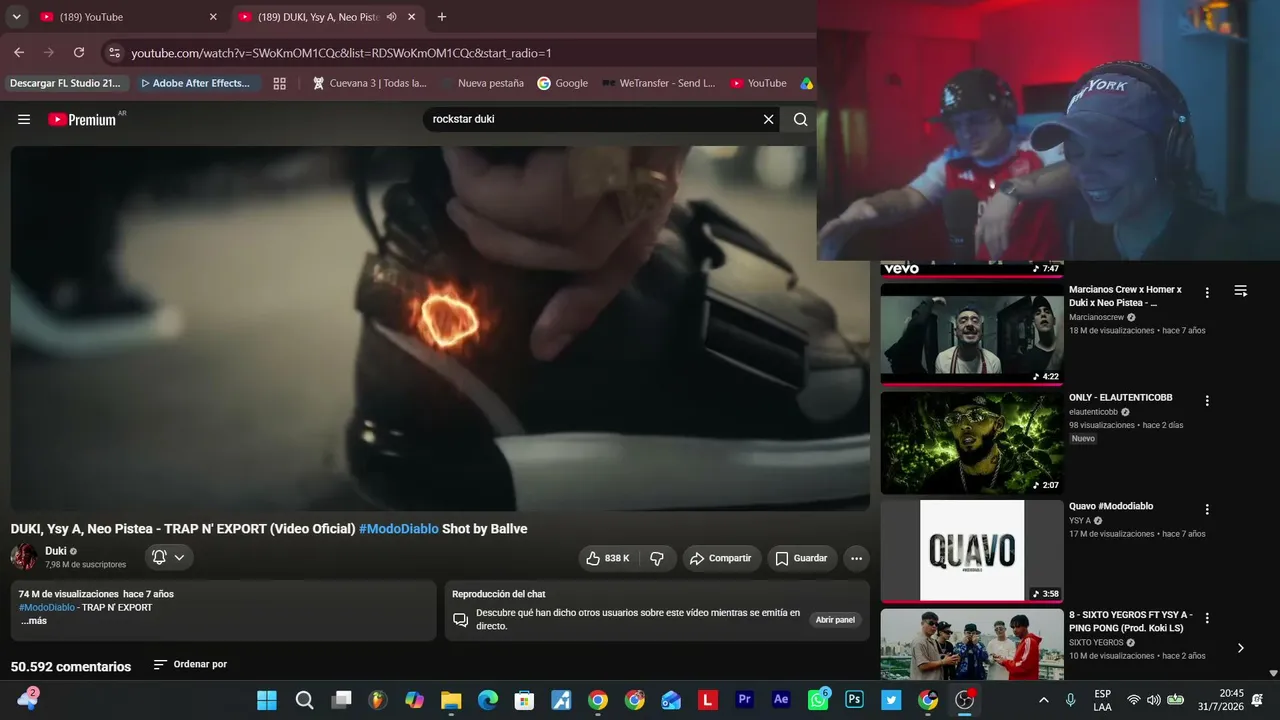The width and height of the screenshot is (1280, 720).
Task: Open the YouTube bookmark
Action: pos(759,83)
